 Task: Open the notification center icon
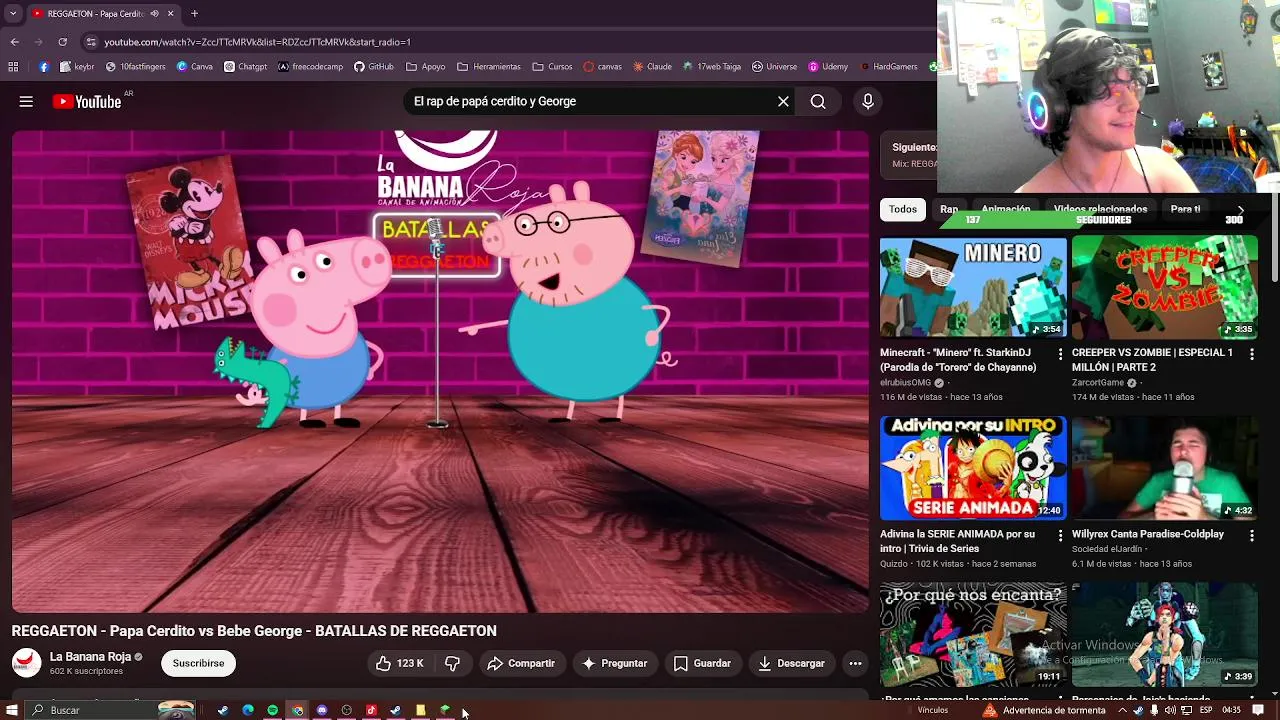point(1259,710)
